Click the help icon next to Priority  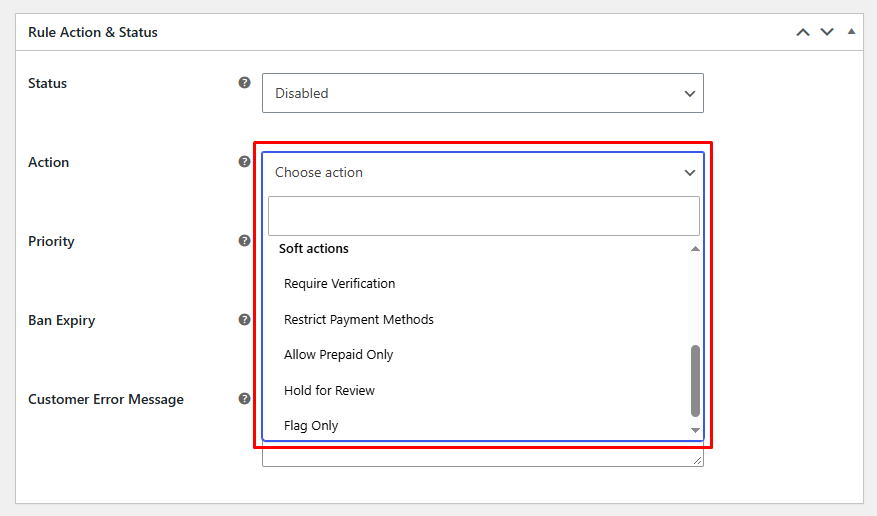click(244, 240)
